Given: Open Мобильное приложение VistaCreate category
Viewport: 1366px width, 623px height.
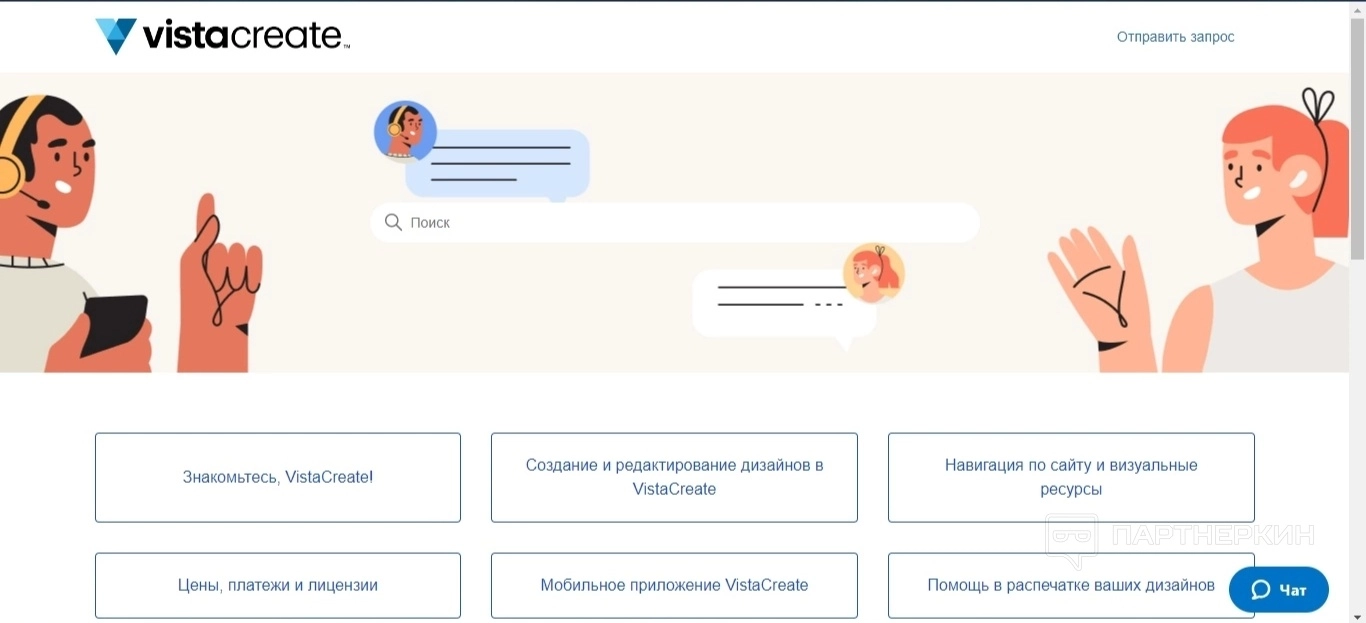Looking at the screenshot, I should click(674, 585).
